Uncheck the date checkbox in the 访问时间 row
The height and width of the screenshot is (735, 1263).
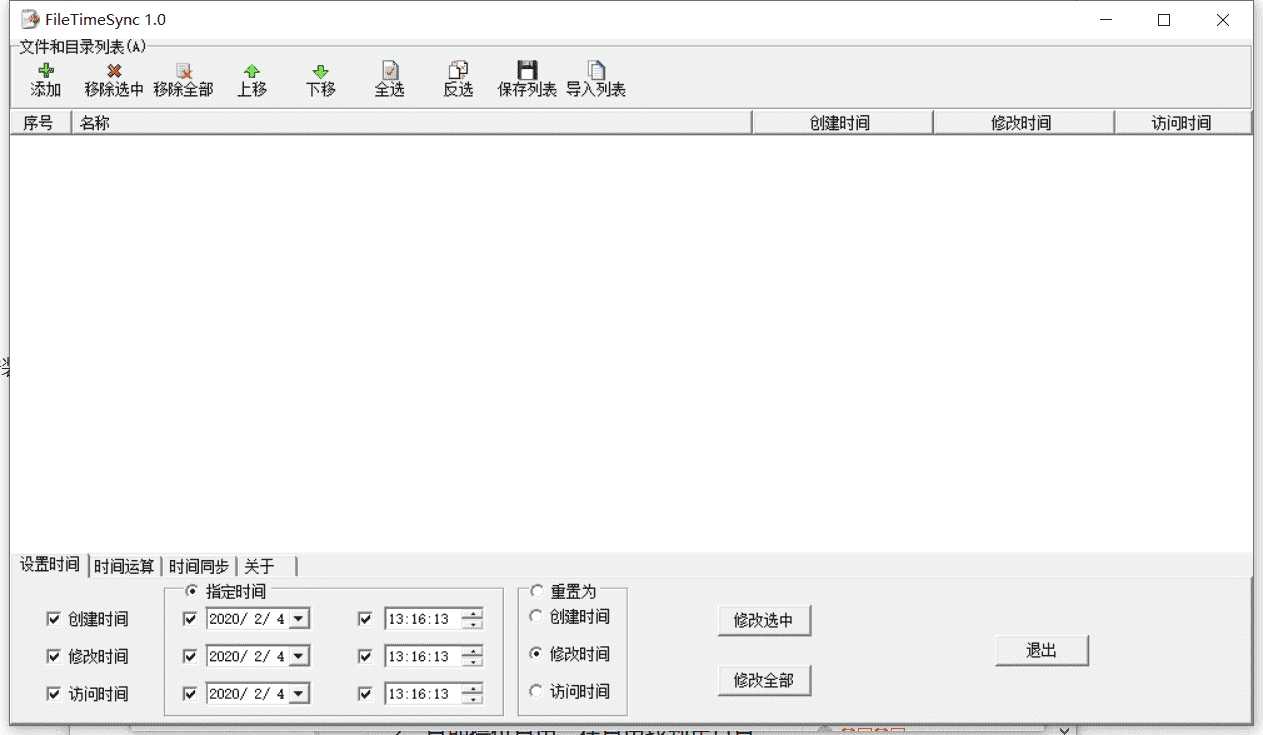[190, 693]
